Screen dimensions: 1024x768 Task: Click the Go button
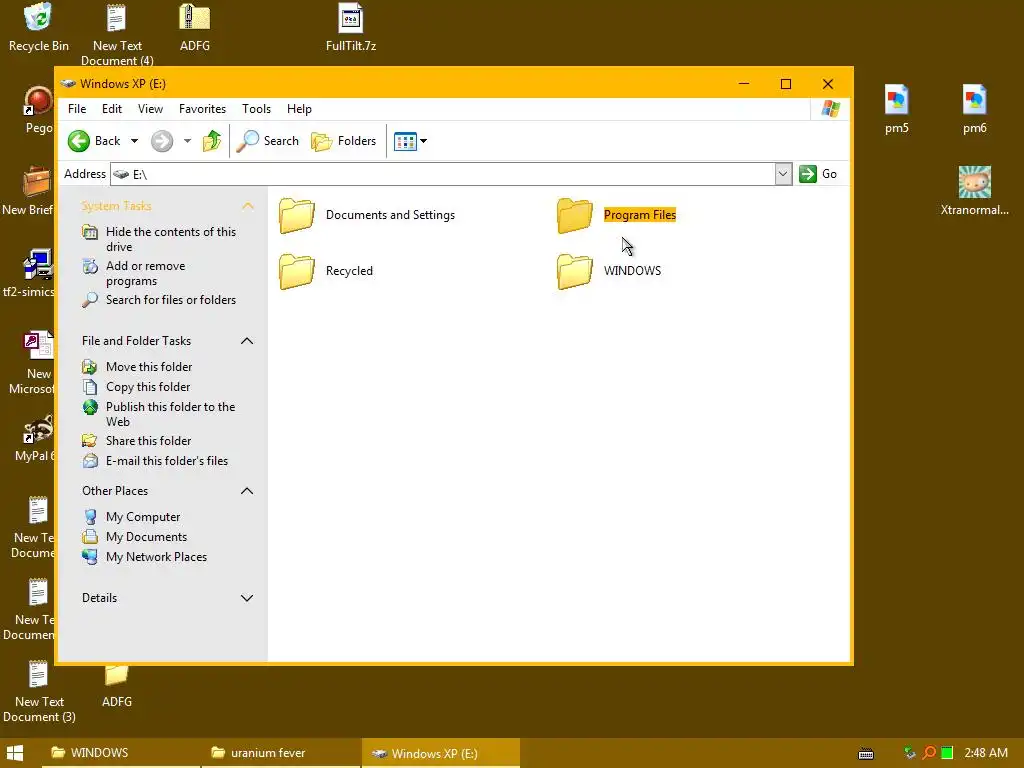tap(818, 174)
